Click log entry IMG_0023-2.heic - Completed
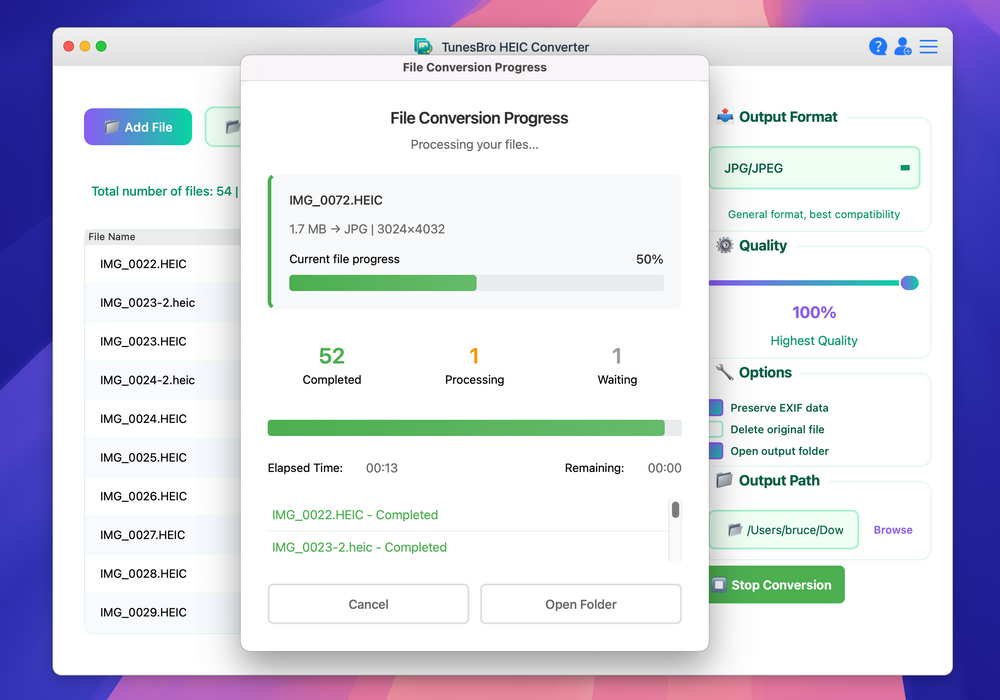Viewport: 1000px width, 700px height. (x=359, y=547)
